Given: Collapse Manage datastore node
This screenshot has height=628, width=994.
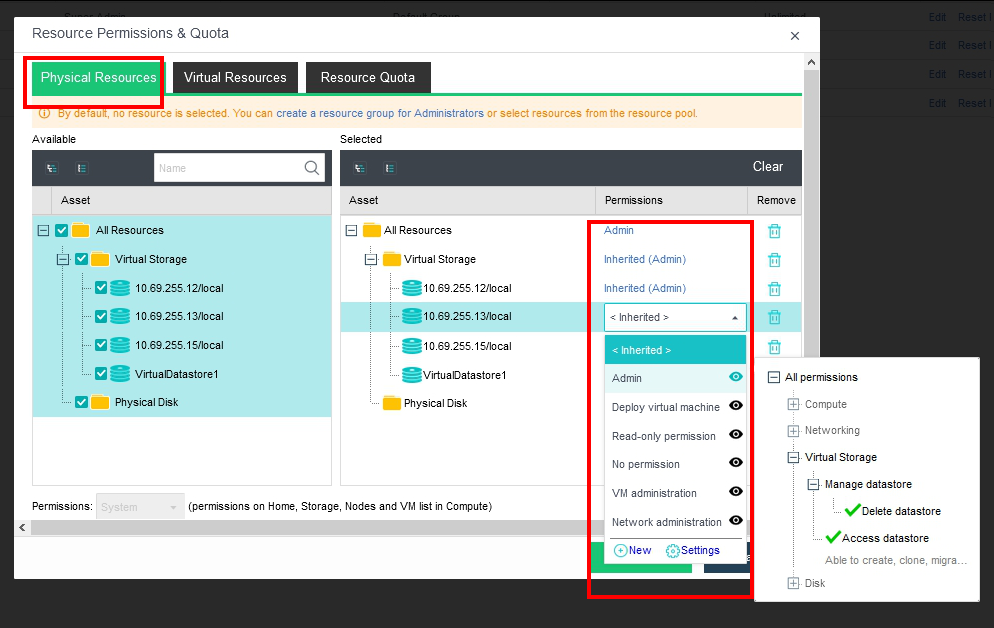Looking at the screenshot, I should 813,485.
